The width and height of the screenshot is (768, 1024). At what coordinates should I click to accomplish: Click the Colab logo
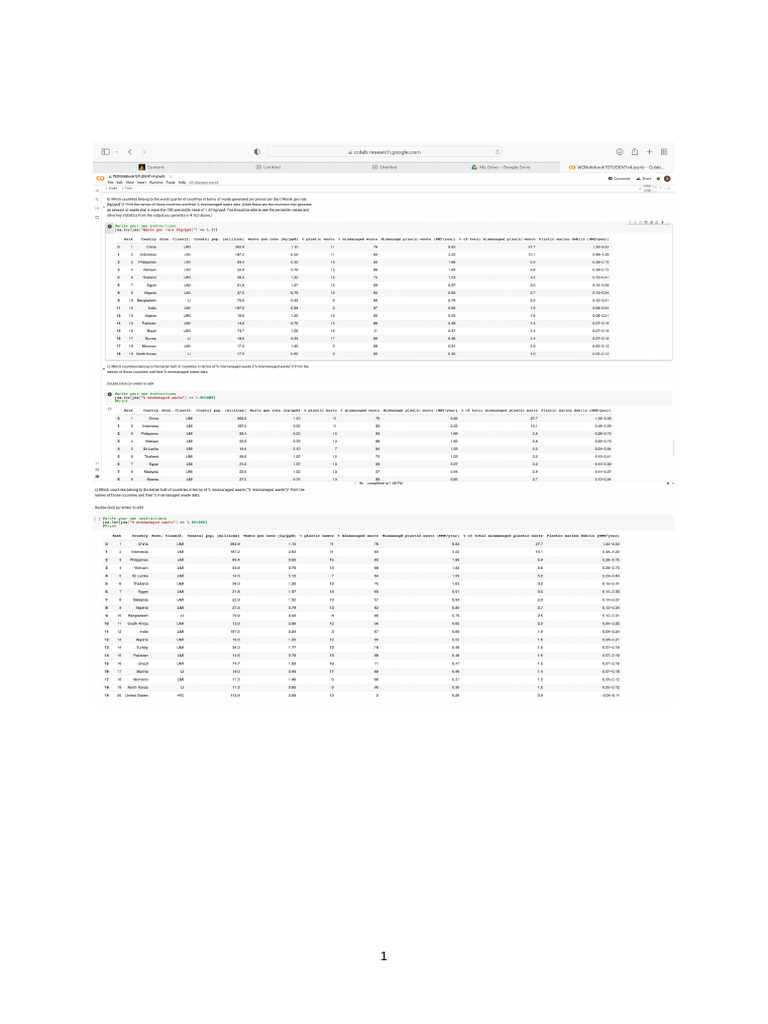point(100,178)
